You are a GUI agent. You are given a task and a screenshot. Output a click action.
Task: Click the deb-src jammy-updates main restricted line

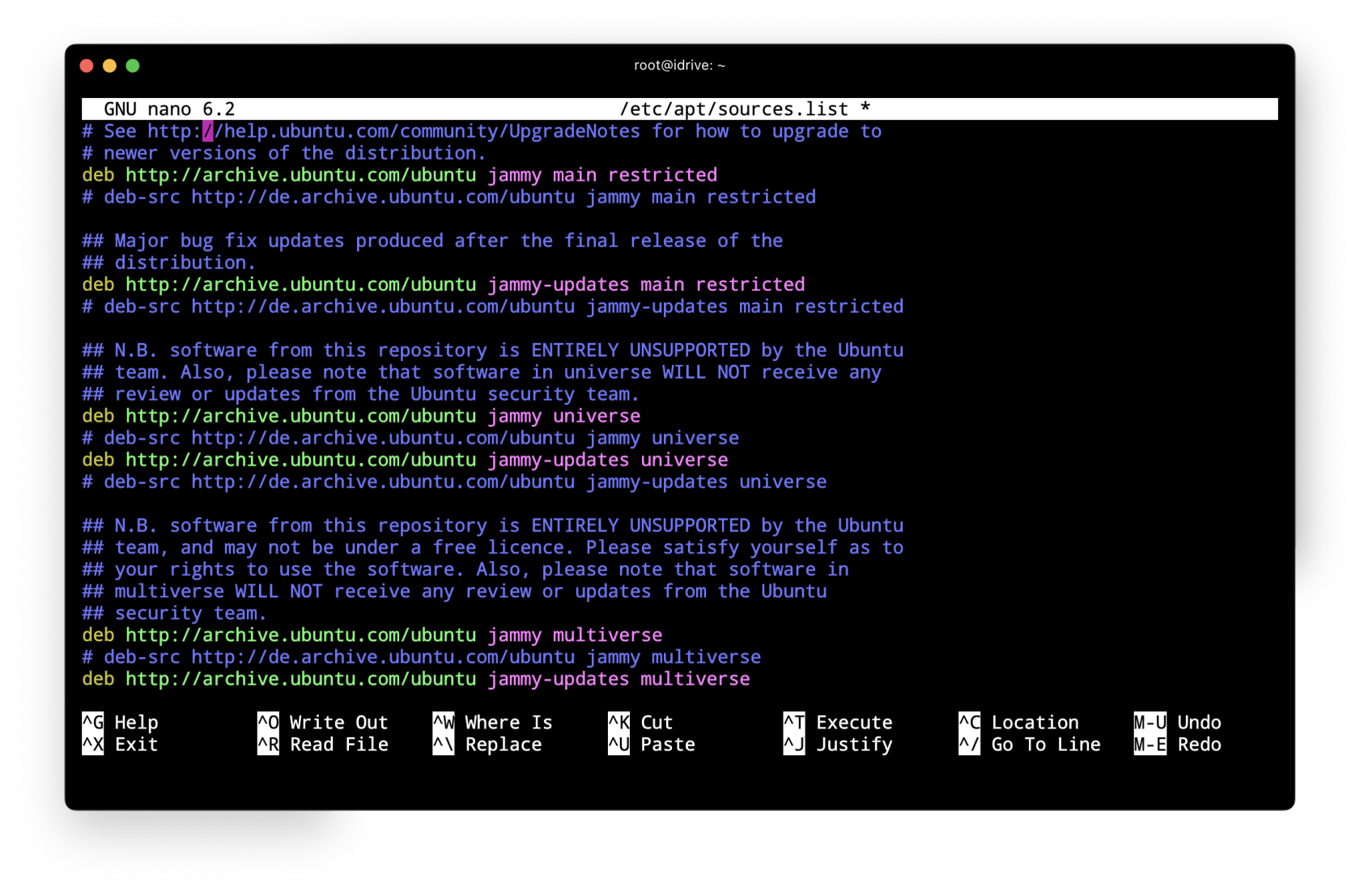[x=492, y=306]
